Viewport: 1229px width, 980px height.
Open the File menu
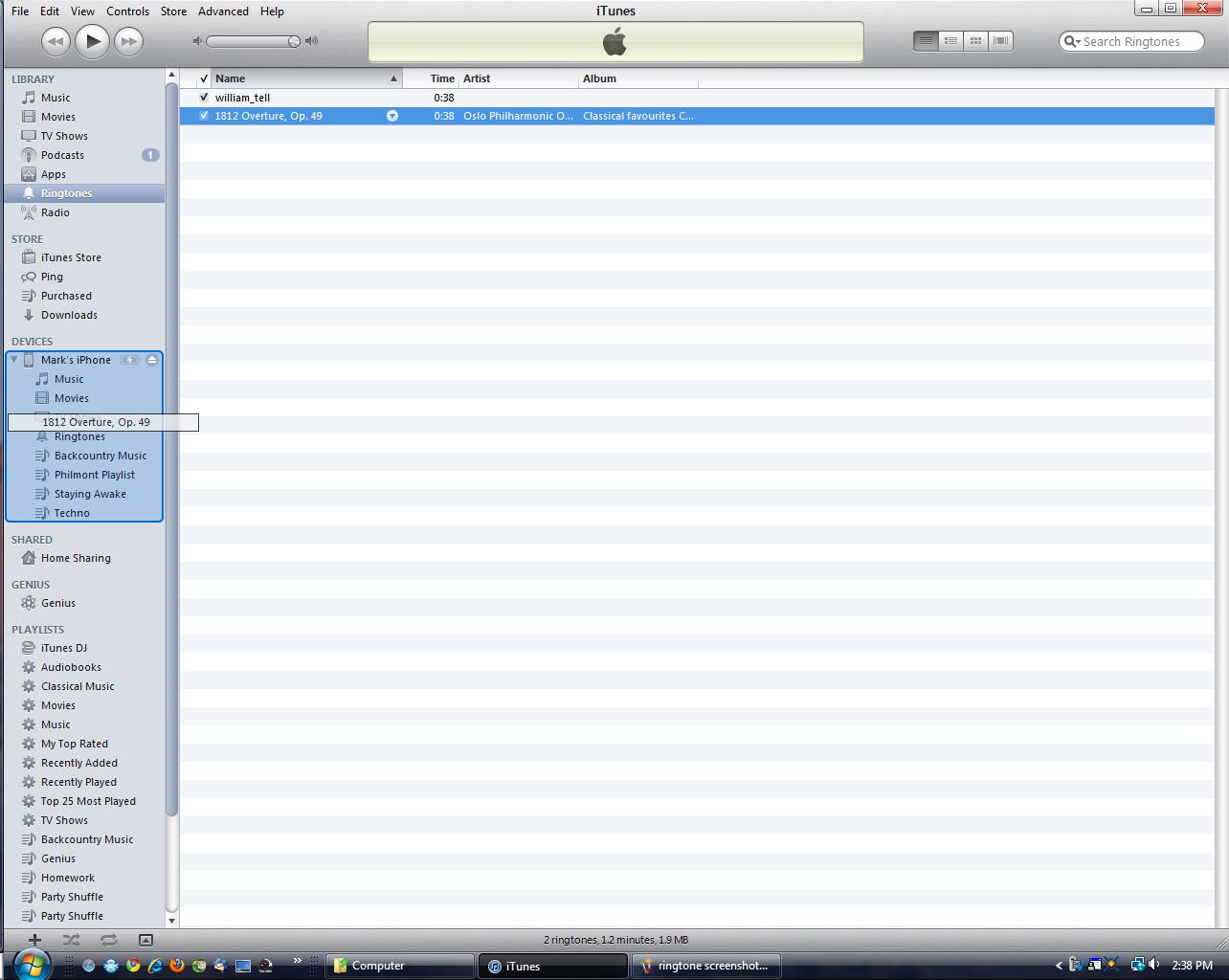pos(19,11)
